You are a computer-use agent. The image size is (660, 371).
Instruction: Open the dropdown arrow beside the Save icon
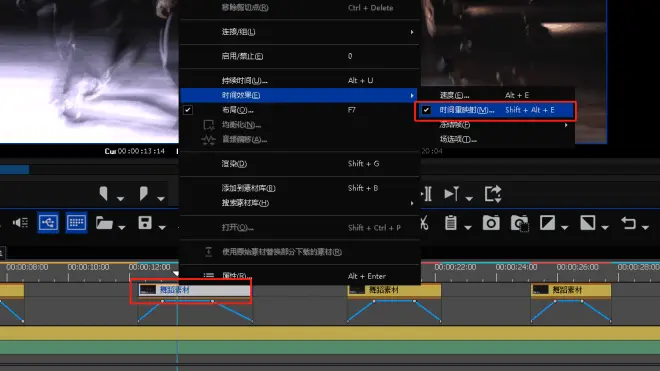[x=162, y=227]
